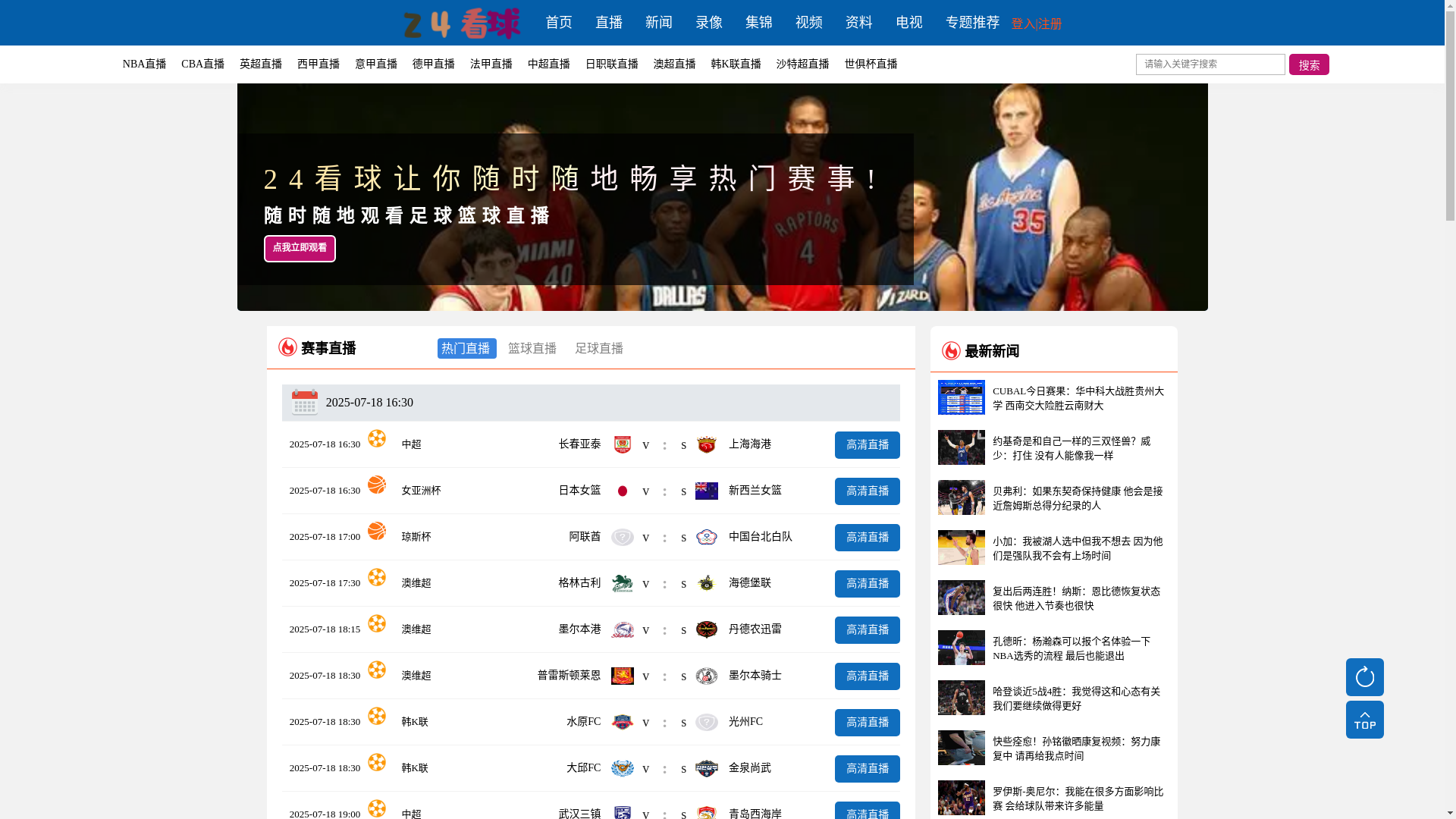Click the 金泉尚武 team logo
Image resolution: width=1456 pixels, height=819 pixels.
click(707, 768)
